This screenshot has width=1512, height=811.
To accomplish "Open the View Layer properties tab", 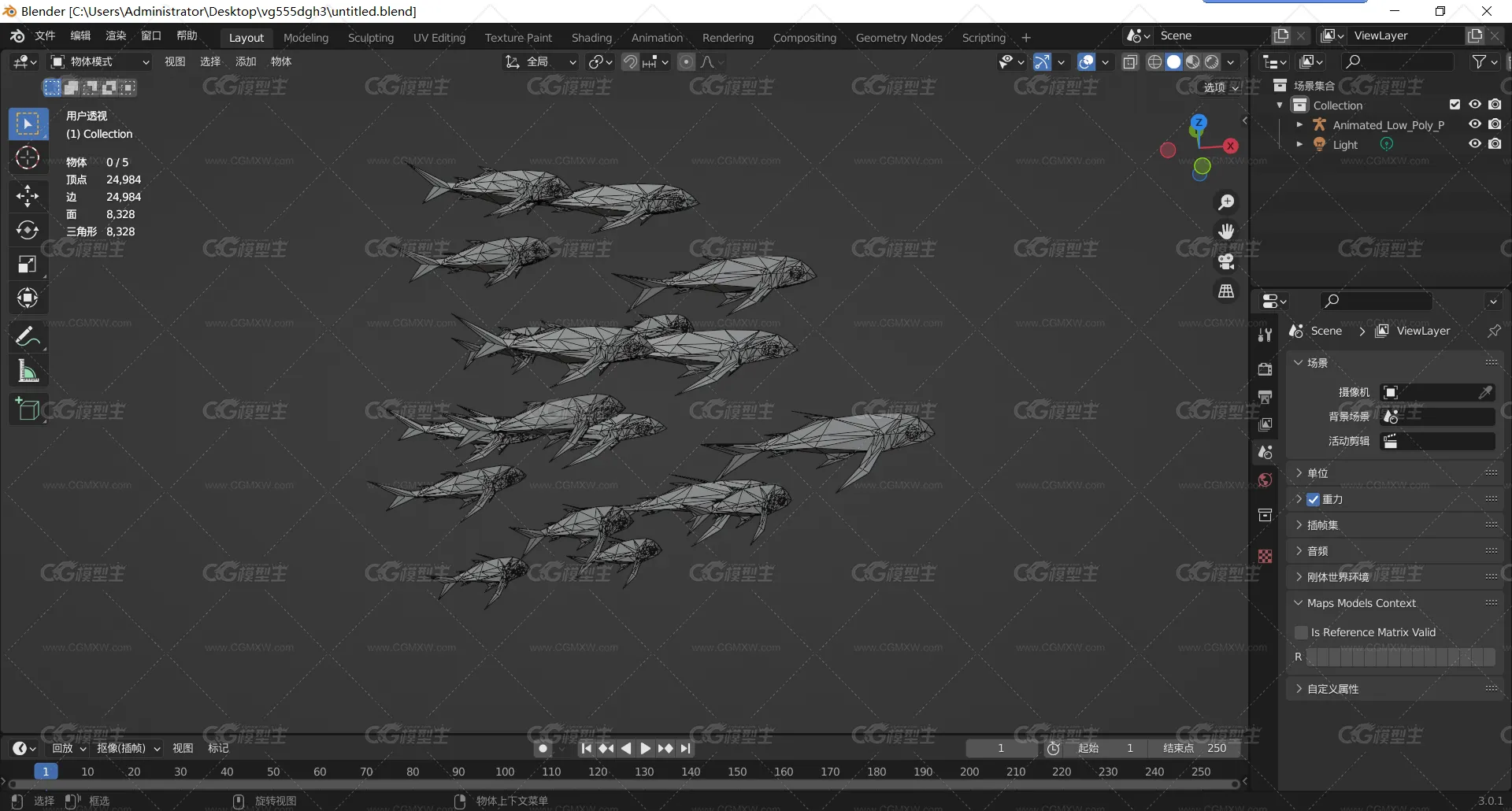I will (1265, 424).
